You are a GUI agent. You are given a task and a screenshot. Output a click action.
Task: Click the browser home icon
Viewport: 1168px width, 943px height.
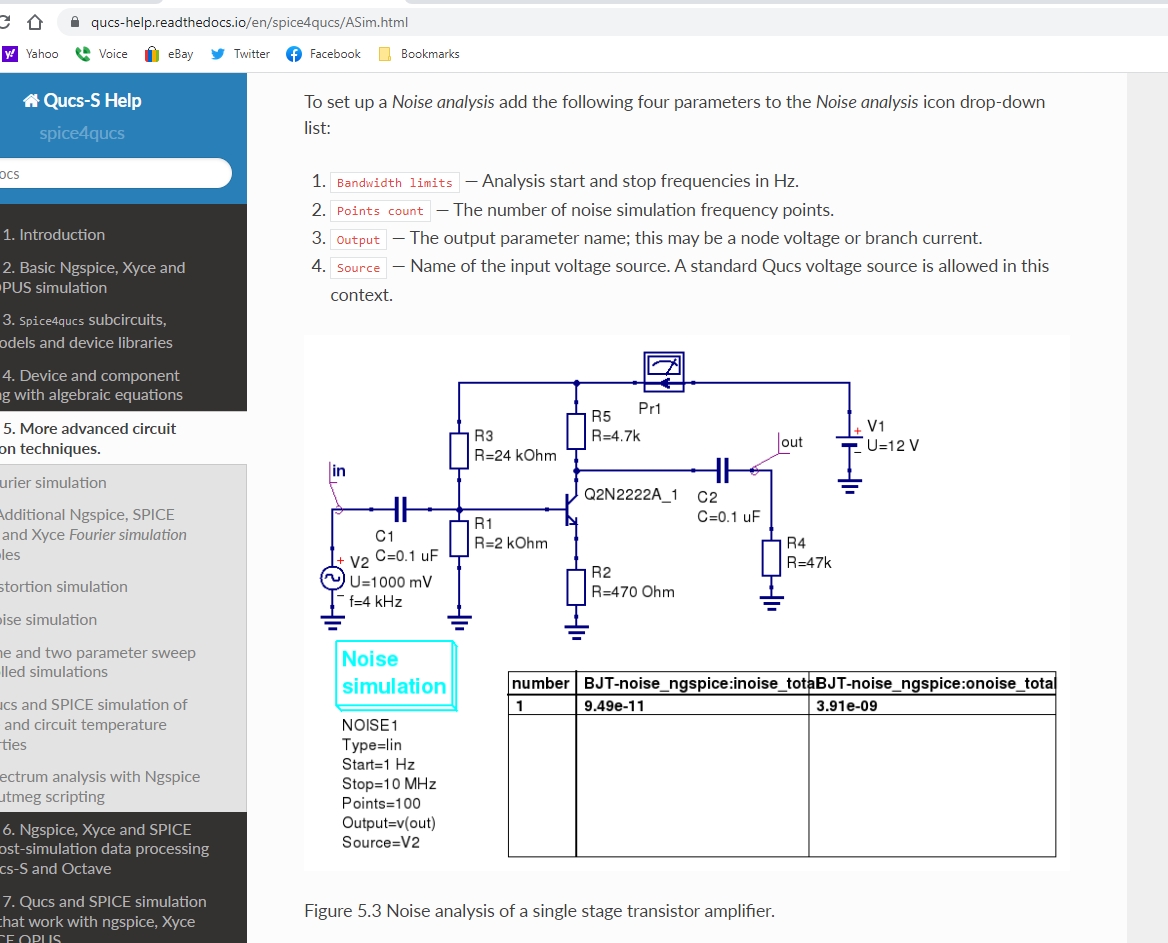pos(35,22)
